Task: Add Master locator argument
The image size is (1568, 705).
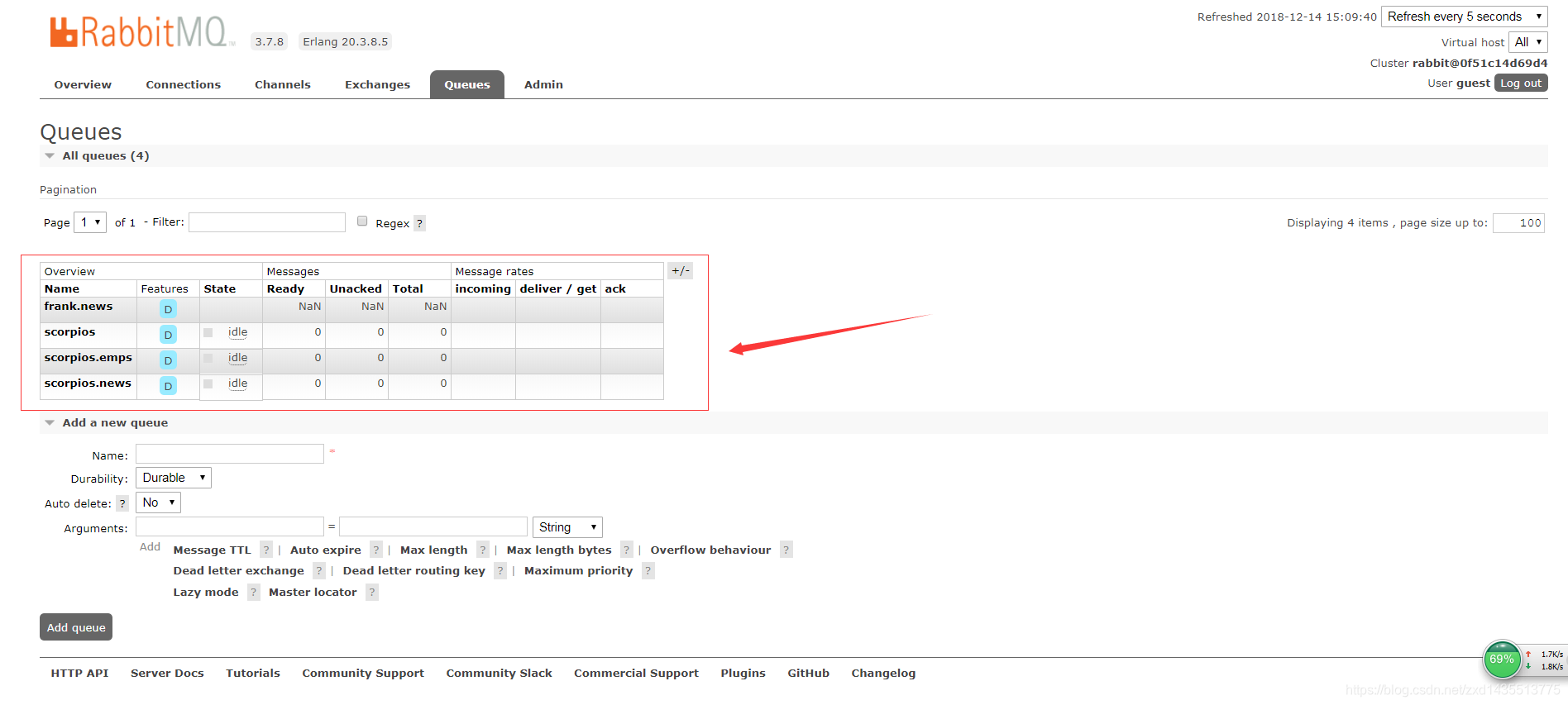Action: 313,592
